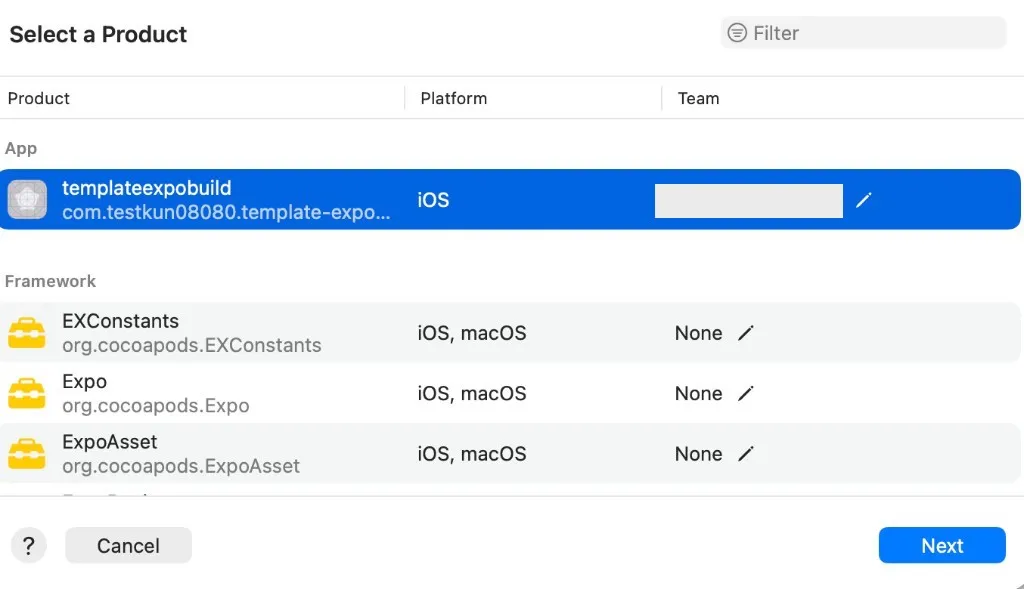Edit team for templateexpobuild with pencil icon
Viewport: 1024px width, 589px height.
click(863, 200)
